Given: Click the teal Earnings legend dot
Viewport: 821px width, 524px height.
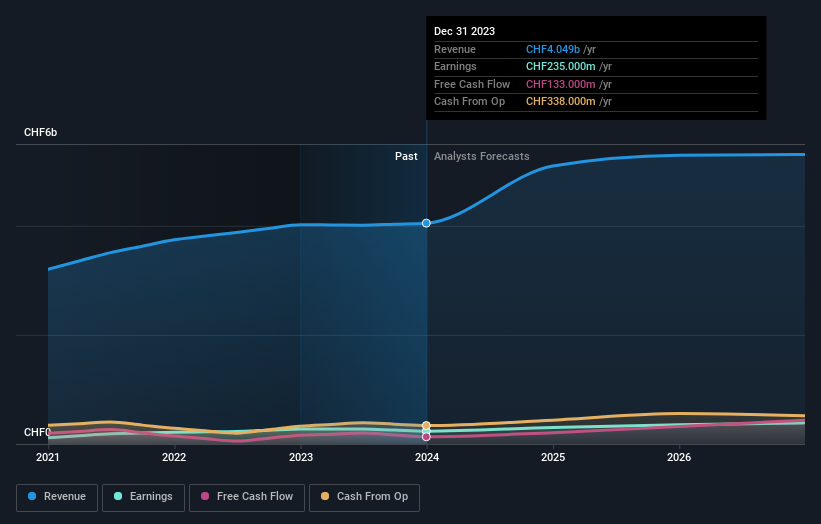Looking at the screenshot, I should pos(118,496).
